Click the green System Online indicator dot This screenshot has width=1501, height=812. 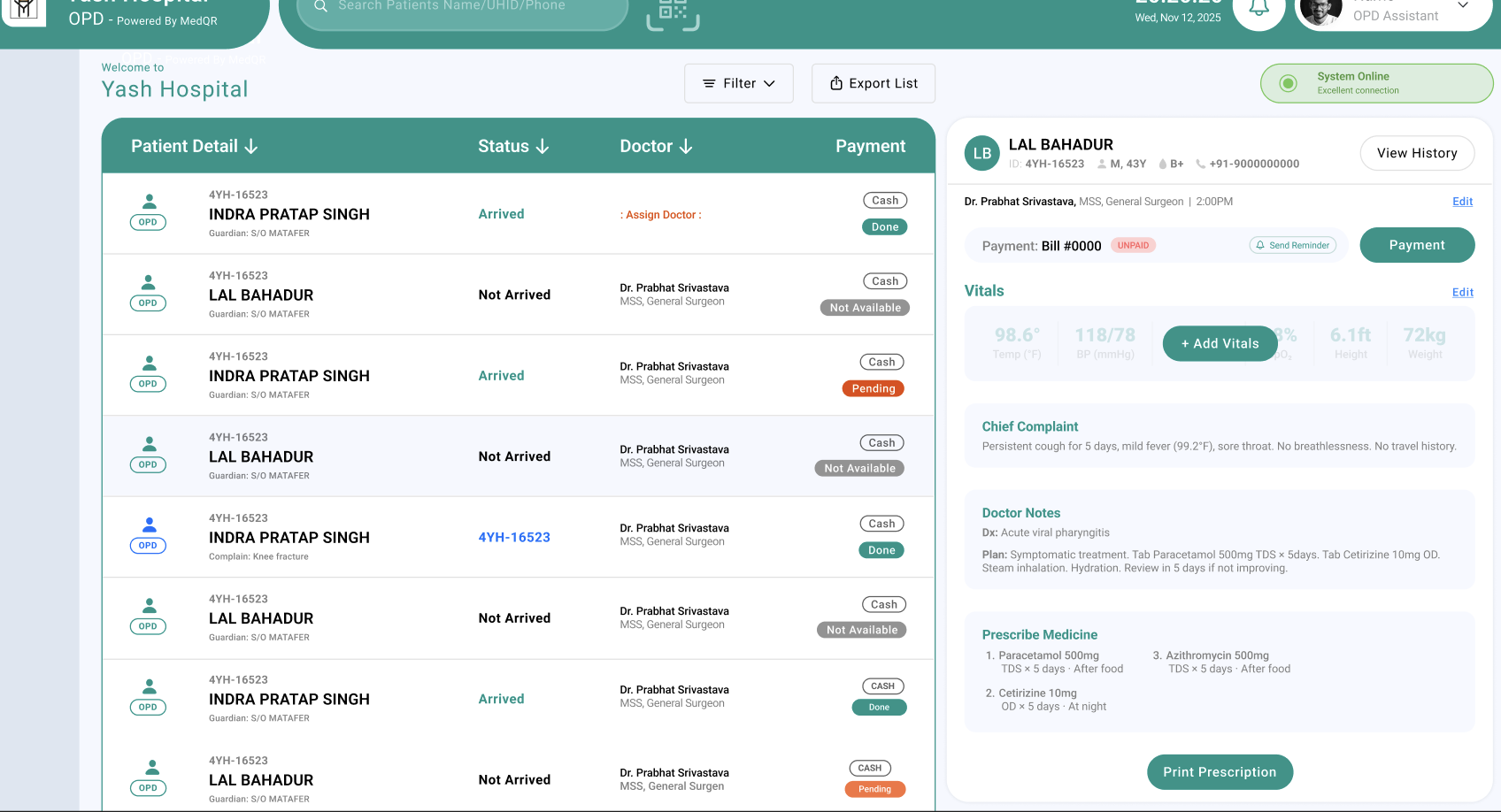point(1289,83)
